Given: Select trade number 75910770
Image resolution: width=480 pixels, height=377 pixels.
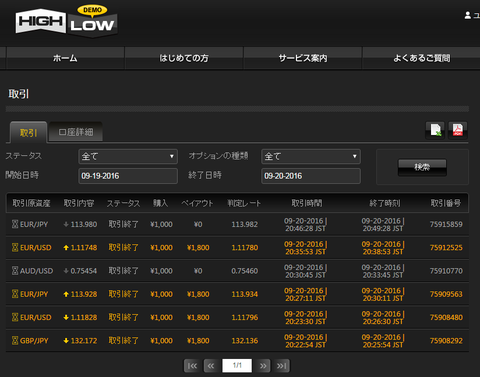Looking at the screenshot, I should tap(446, 271).
